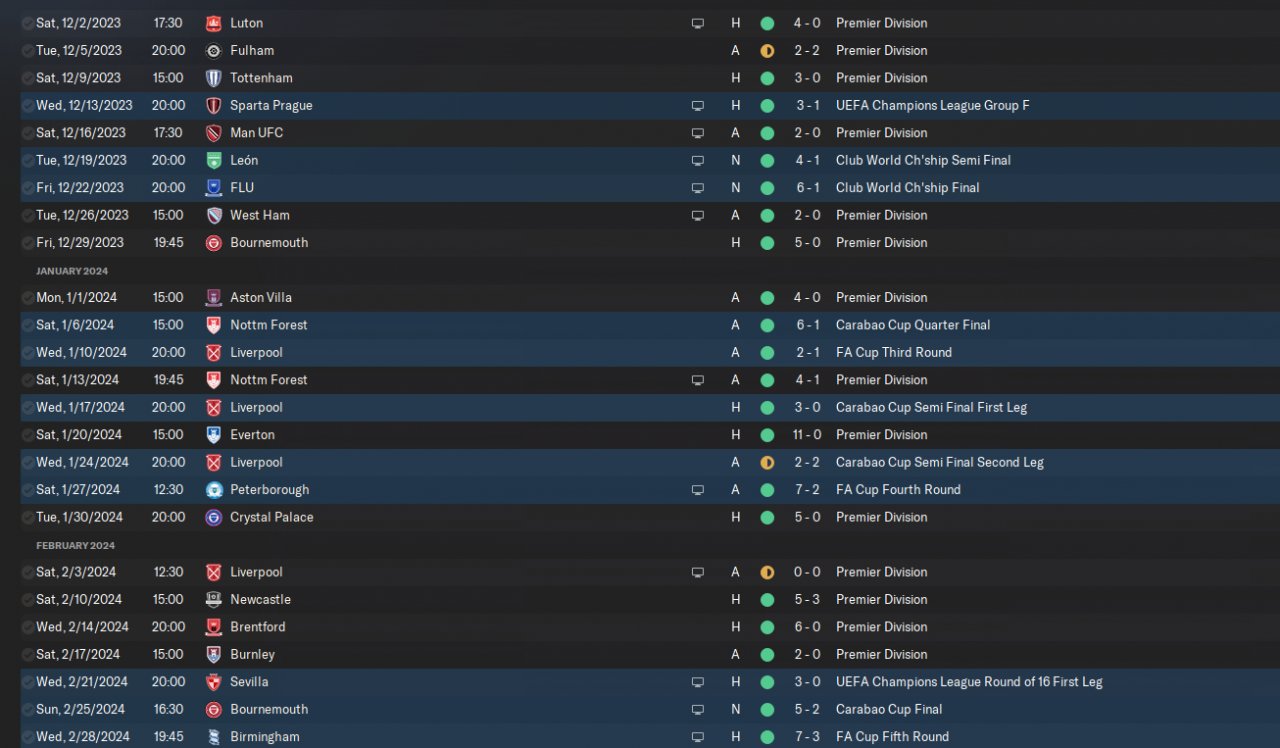Open the FLU team name link
The image size is (1280, 748).
click(242, 188)
